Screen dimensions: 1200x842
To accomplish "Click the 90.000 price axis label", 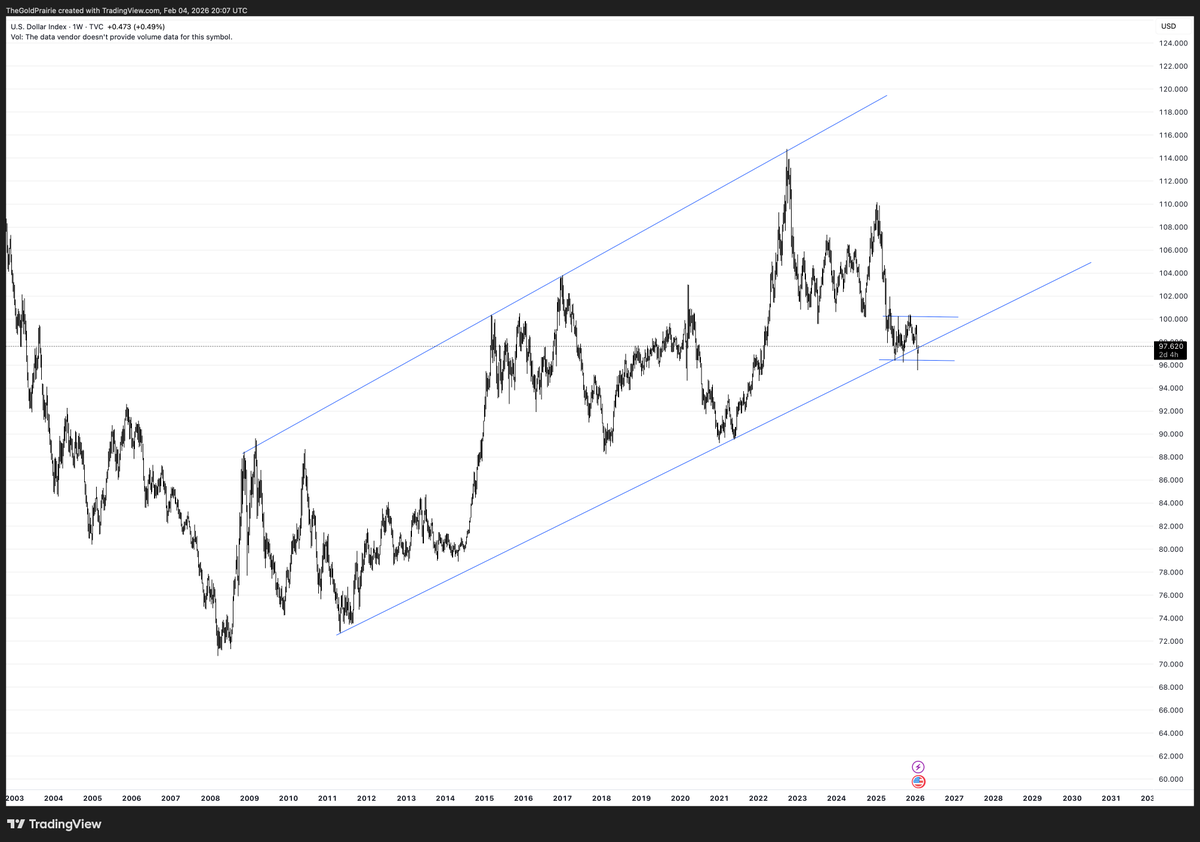I will pos(1172,434).
